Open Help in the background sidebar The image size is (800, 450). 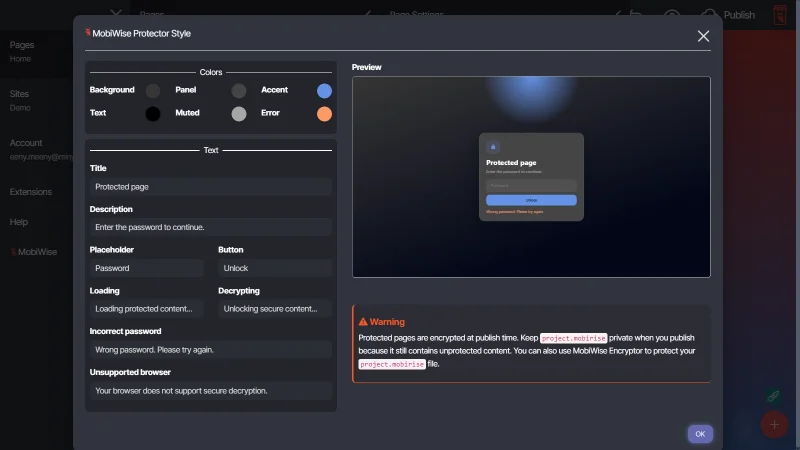pos(19,222)
